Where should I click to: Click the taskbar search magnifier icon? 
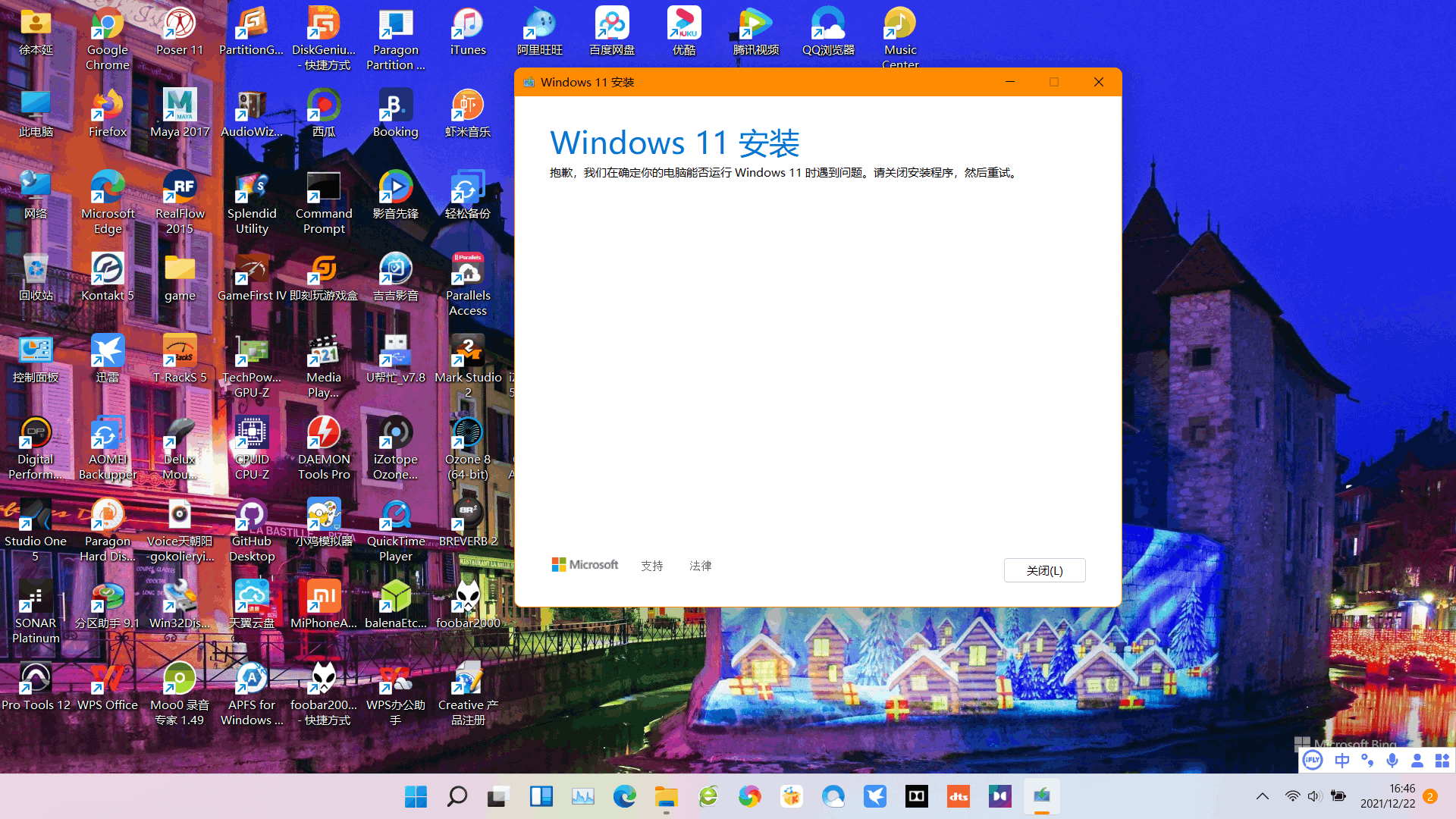tap(457, 796)
